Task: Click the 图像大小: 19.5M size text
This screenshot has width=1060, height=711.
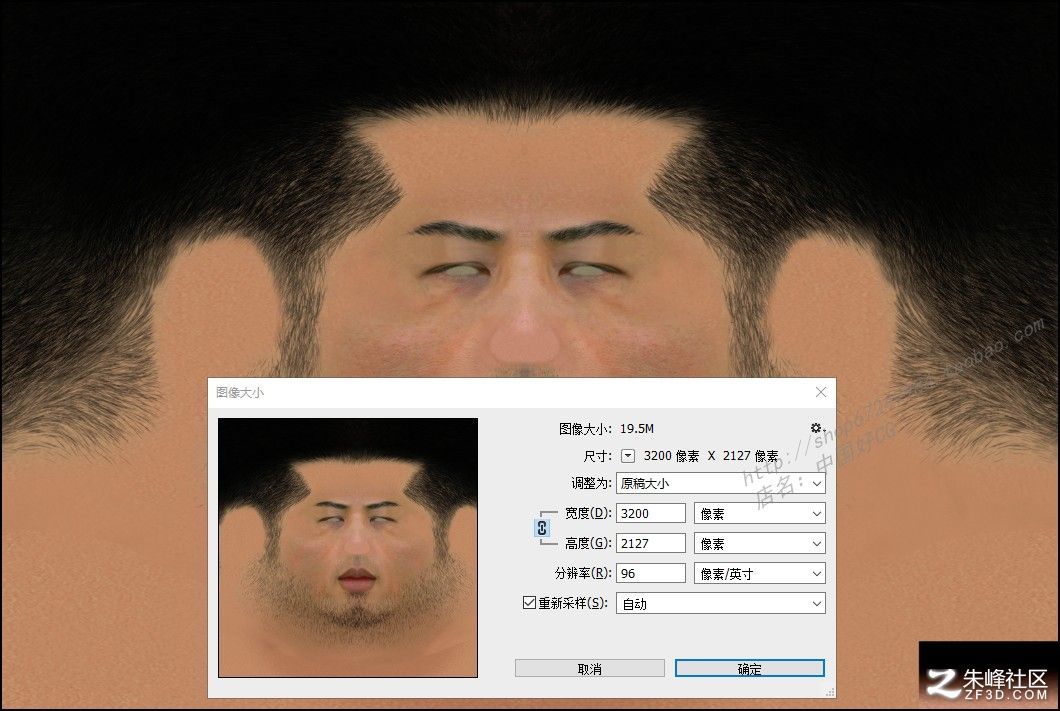Action: pyautogui.click(x=606, y=428)
